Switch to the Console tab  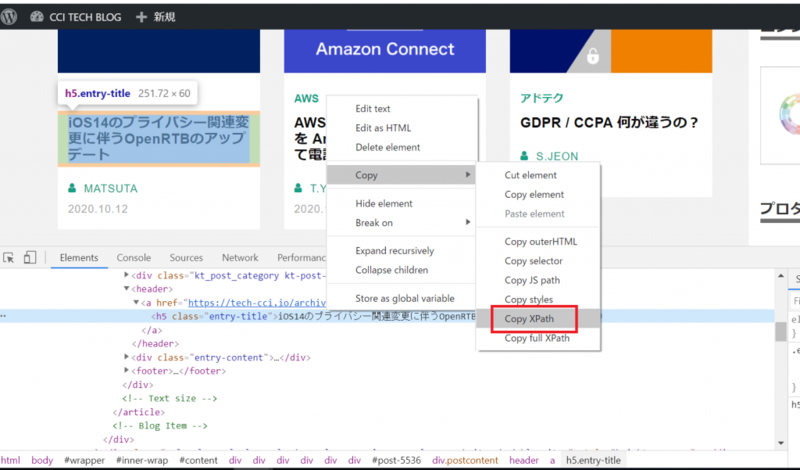pos(134,258)
